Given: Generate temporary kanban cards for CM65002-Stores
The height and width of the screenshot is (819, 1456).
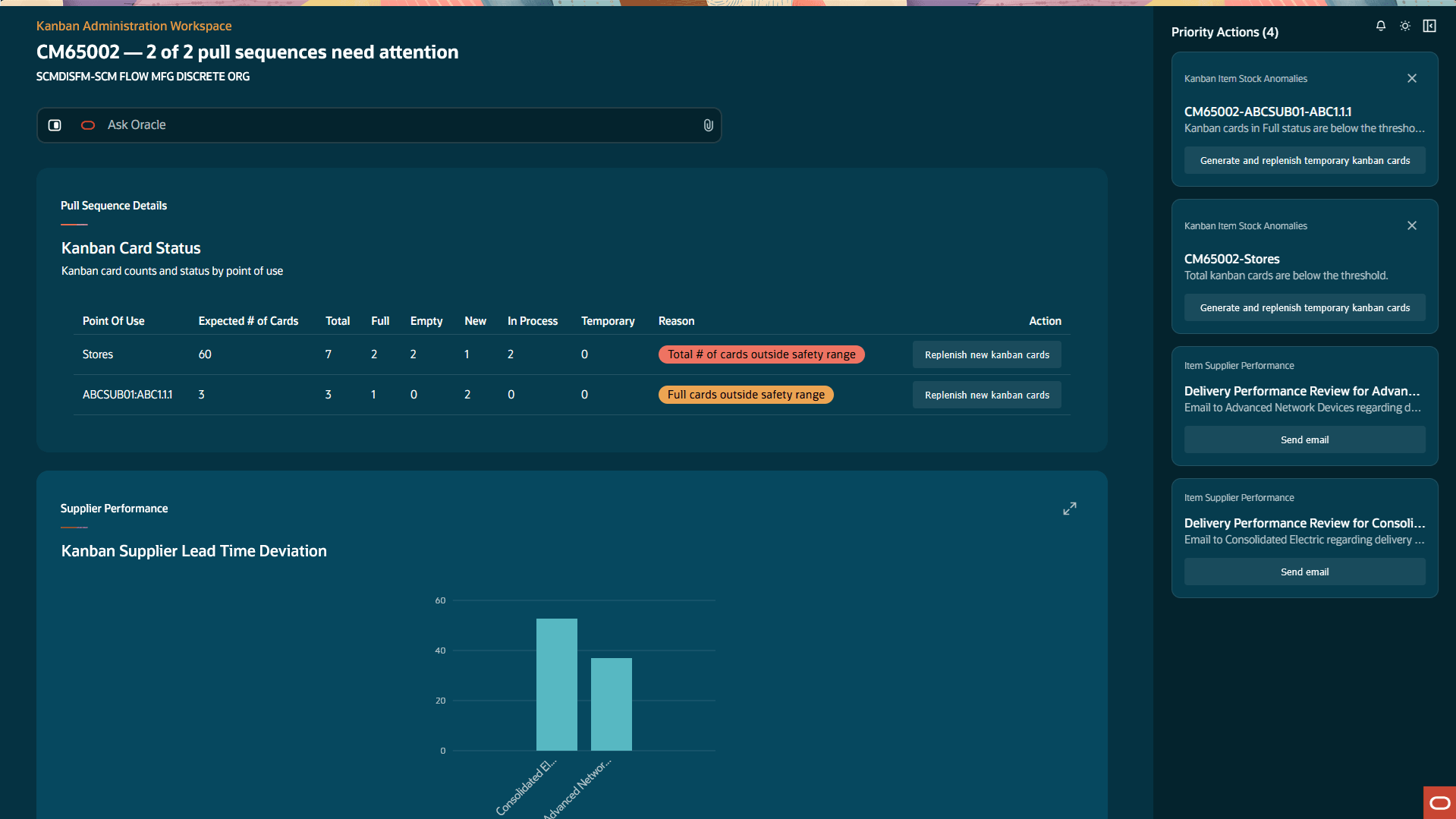Looking at the screenshot, I should tap(1304, 307).
